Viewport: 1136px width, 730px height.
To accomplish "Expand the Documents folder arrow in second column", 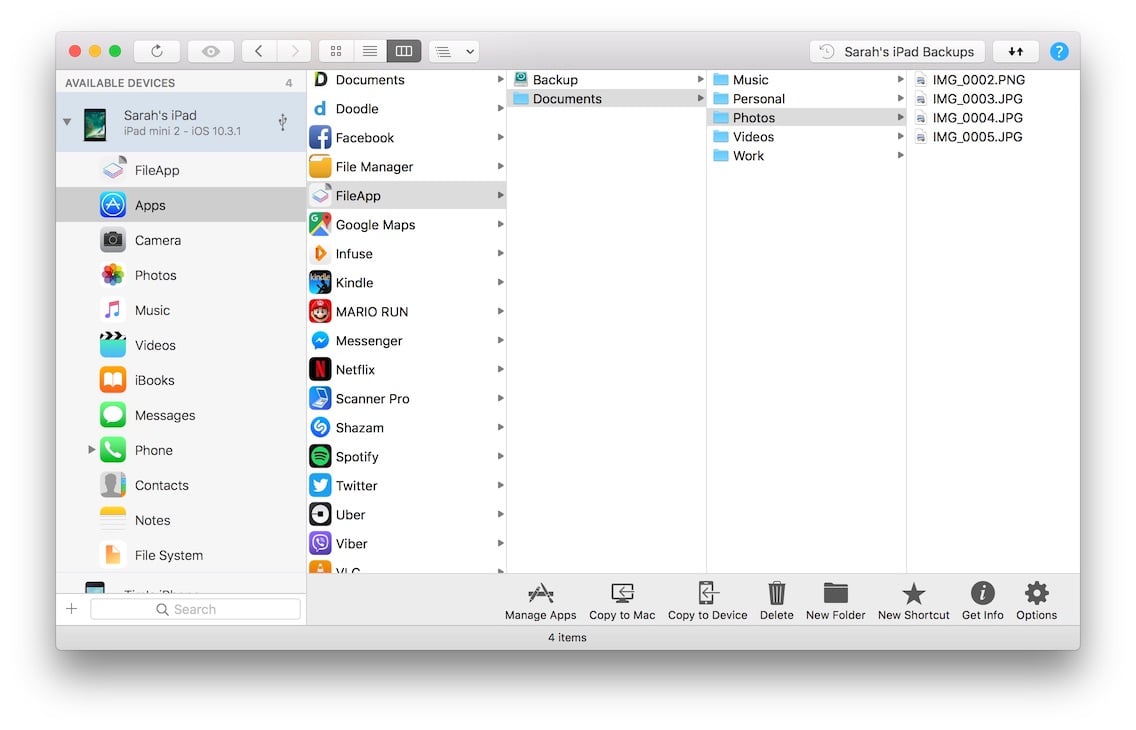I will (700, 98).
